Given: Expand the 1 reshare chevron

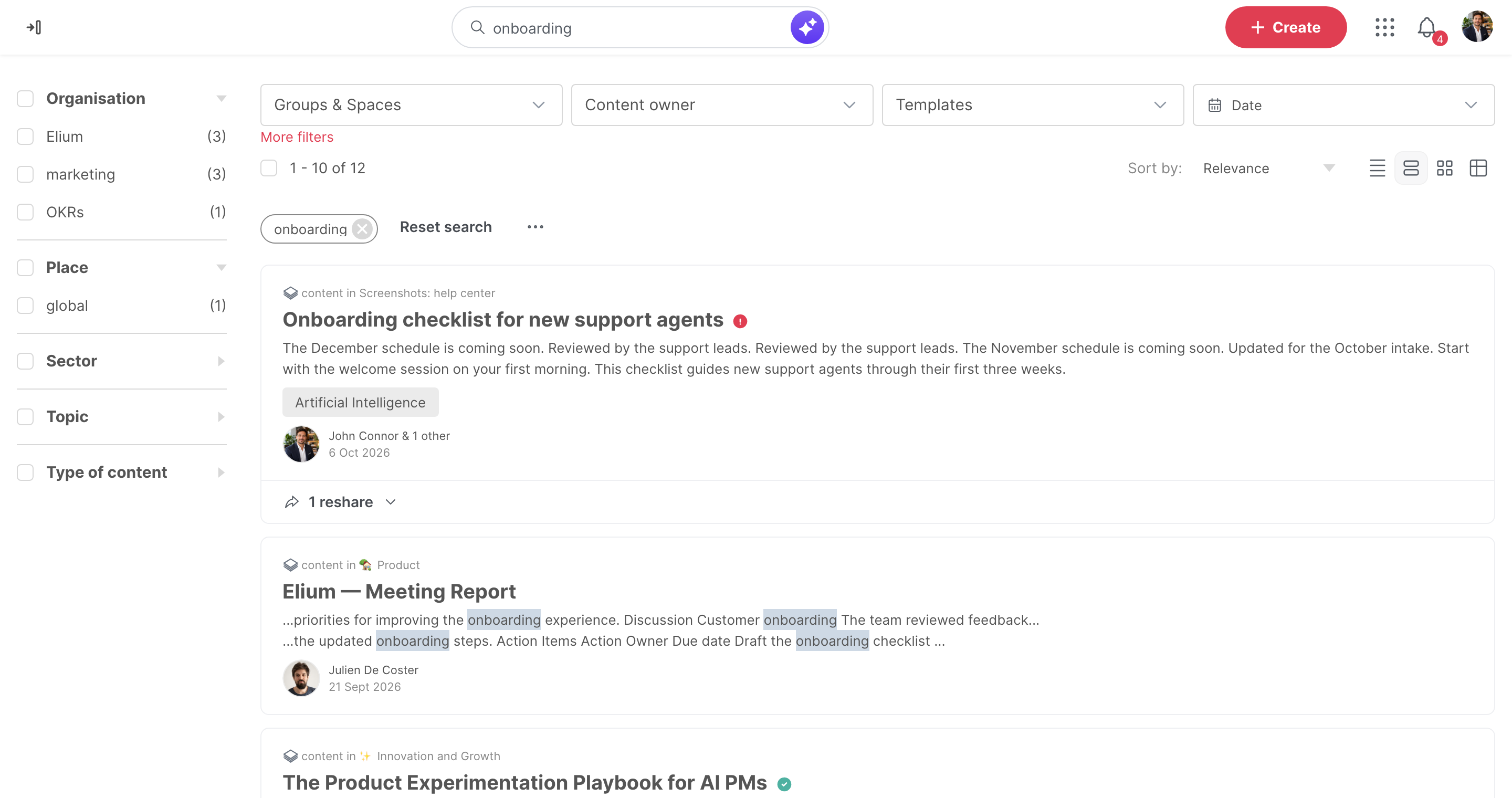Looking at the screenshot, I should [x=390, y=502].
